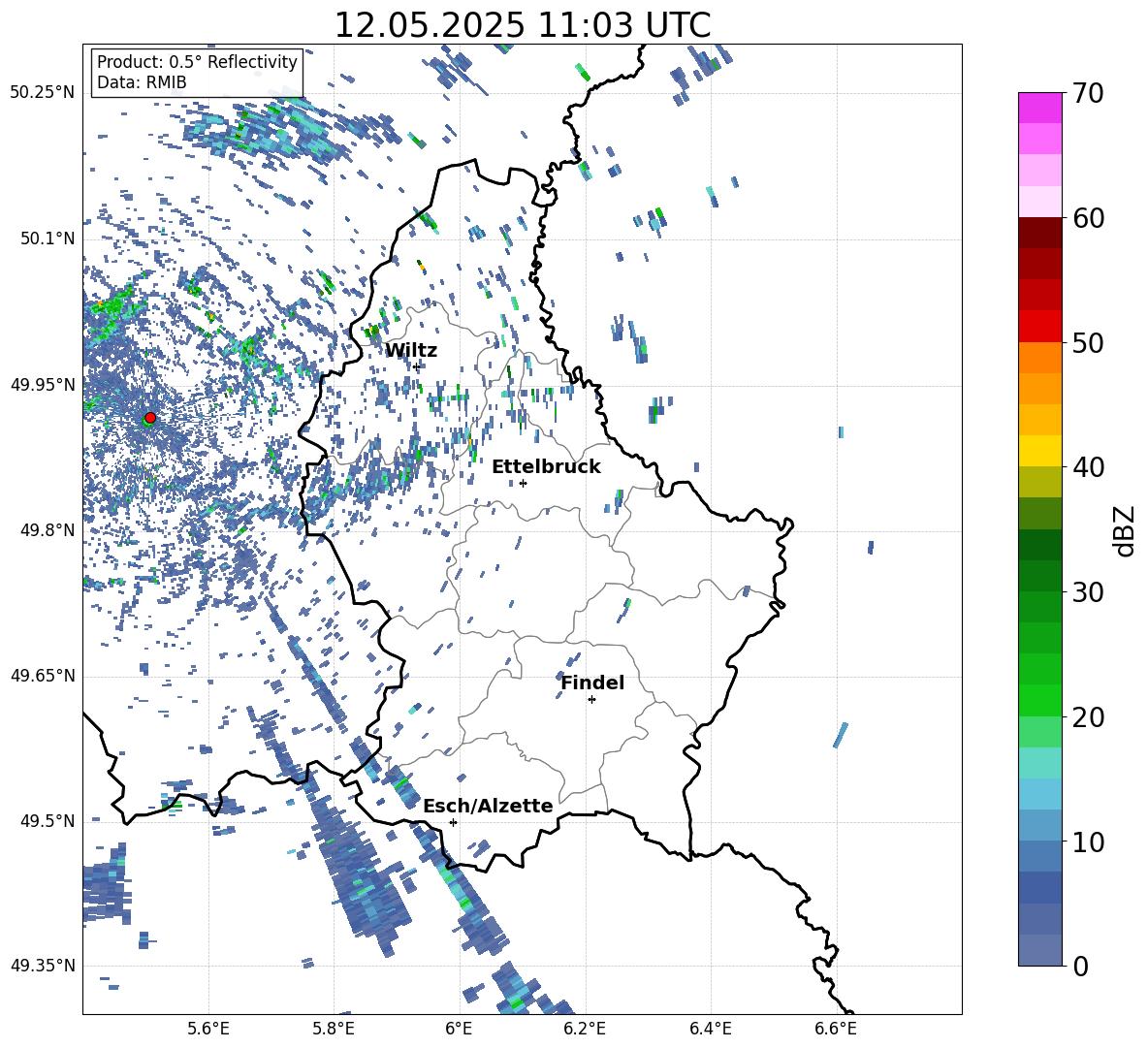Click the Data: RMIB text

click(x=142, y=82)
